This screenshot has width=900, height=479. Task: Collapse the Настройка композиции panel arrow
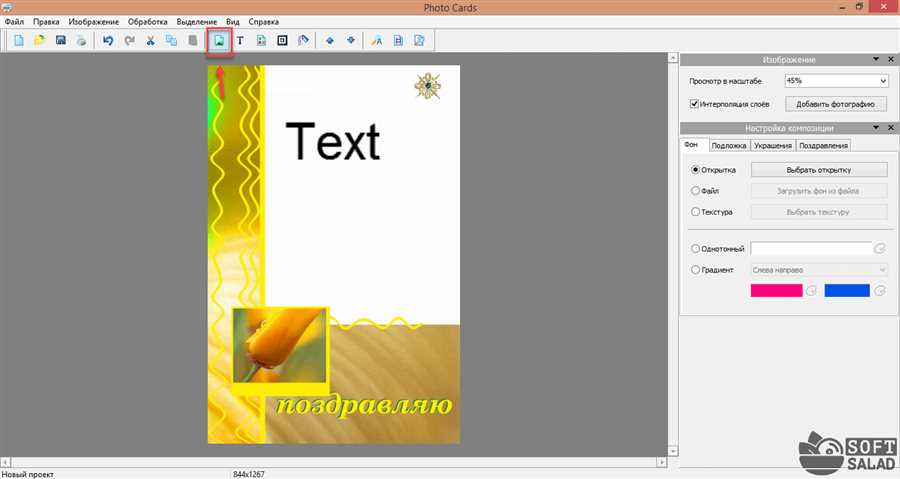[x=876, y=128]
